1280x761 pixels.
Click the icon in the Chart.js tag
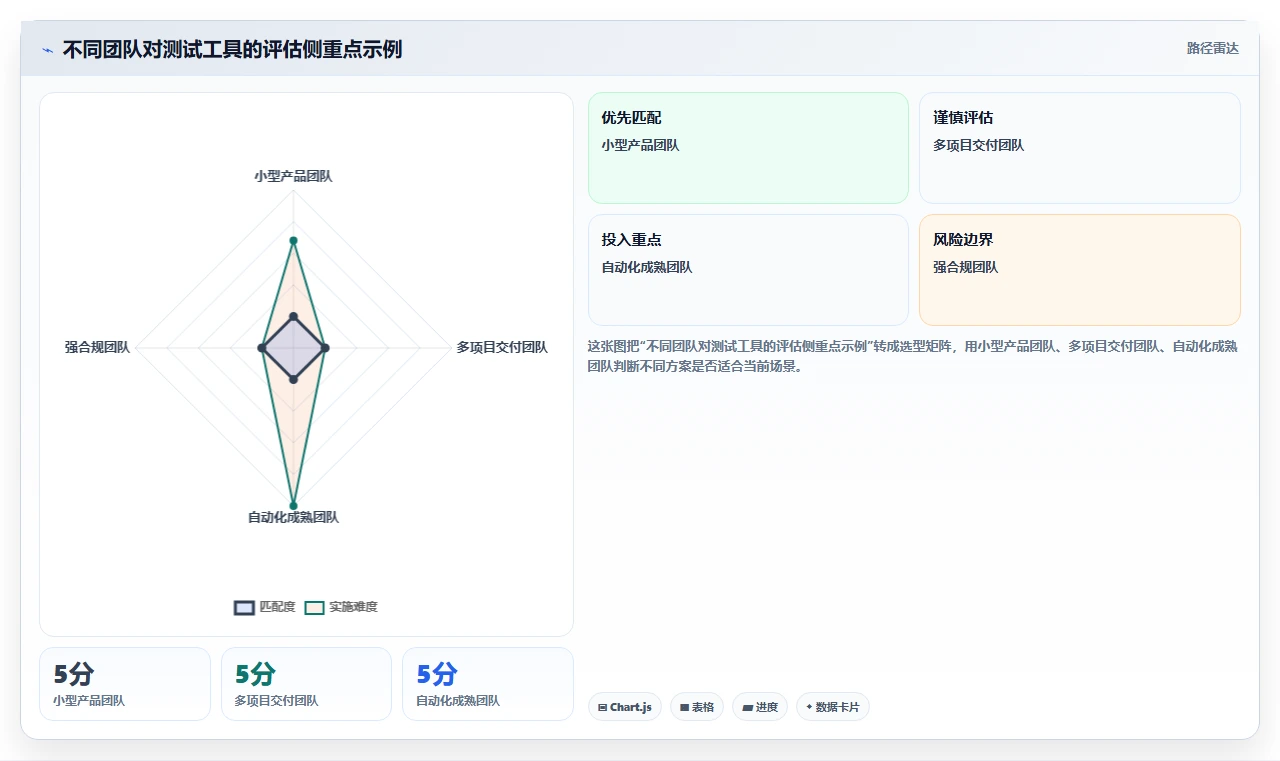click(x=603, y=707)
